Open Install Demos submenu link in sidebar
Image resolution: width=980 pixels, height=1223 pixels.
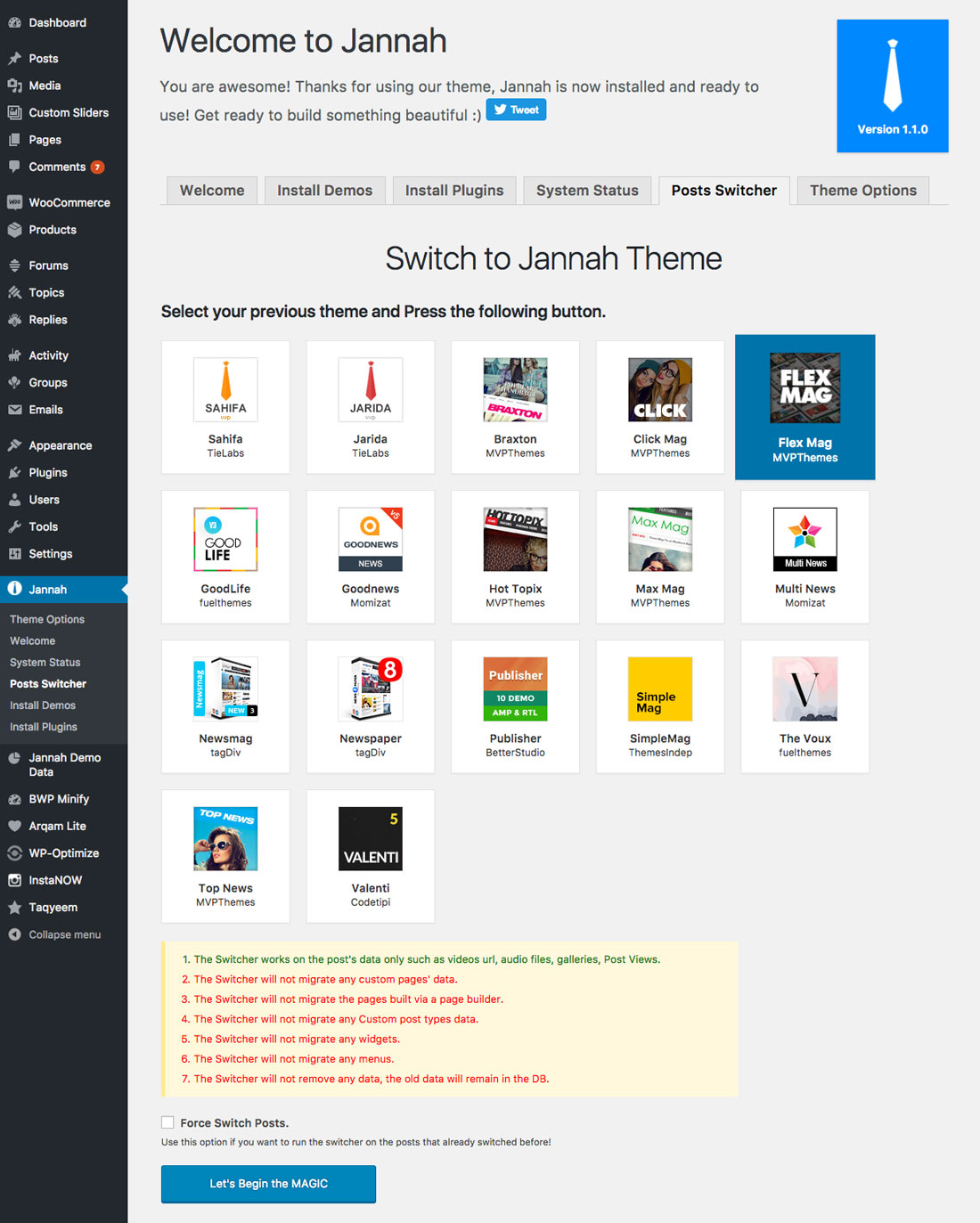(x=43, y=705)
